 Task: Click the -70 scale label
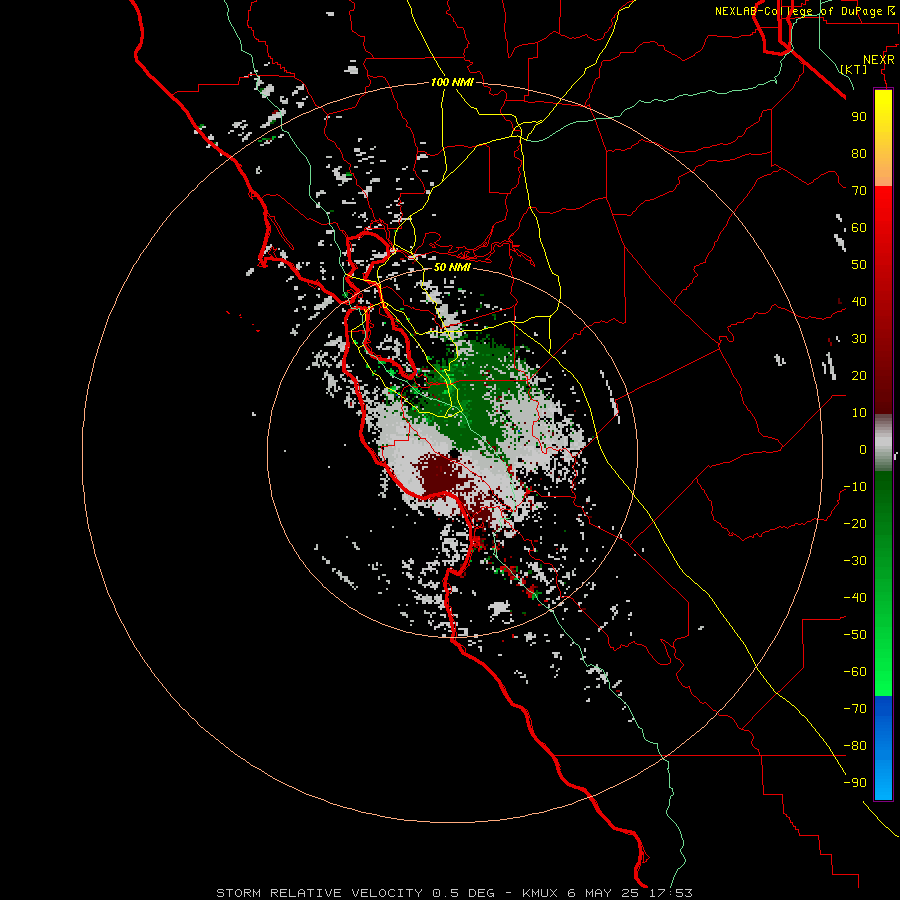pyautogui.click(x=855, y=709)
